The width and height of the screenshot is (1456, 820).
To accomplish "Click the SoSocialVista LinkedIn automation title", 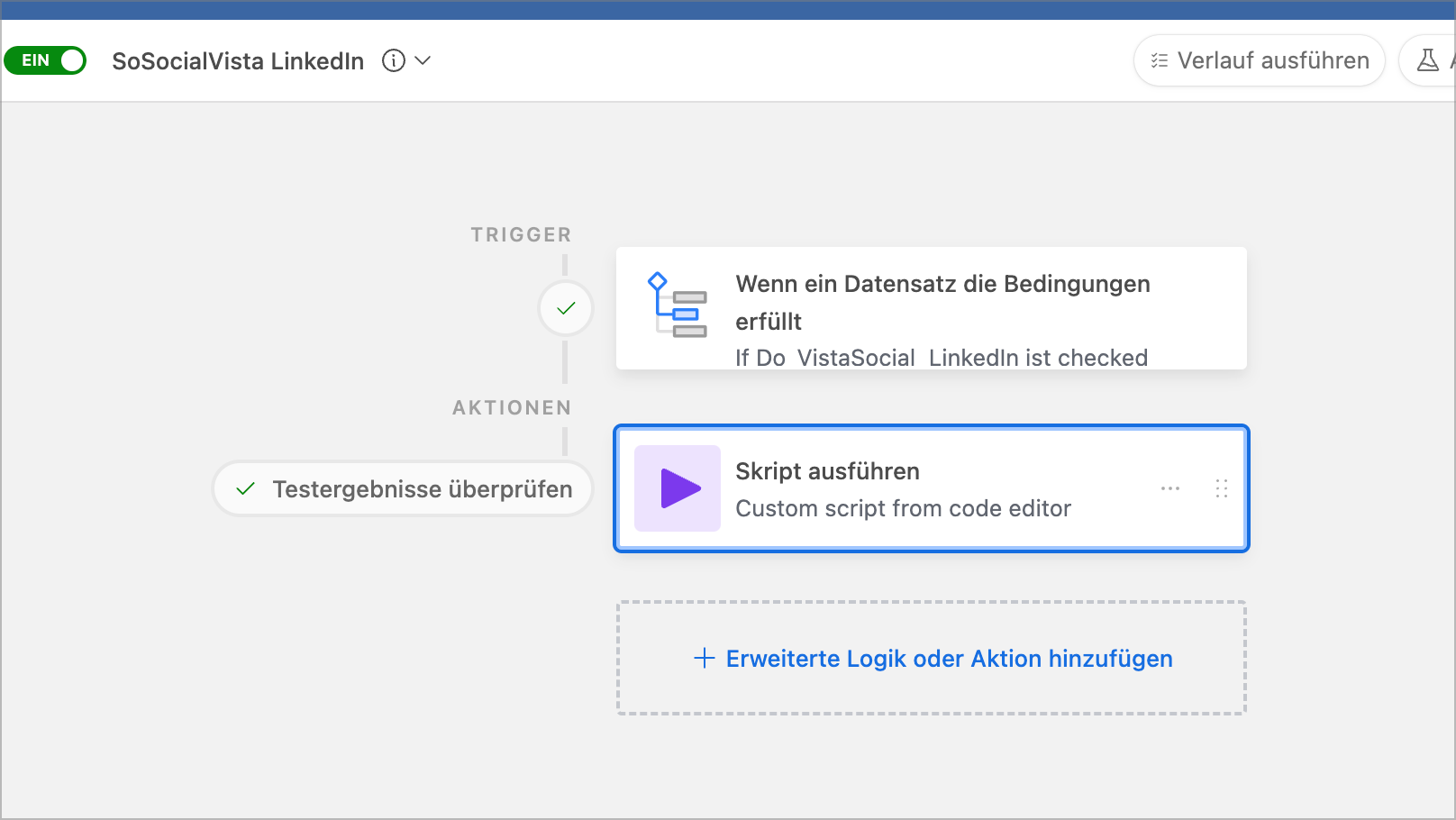I will click(238, 61).
